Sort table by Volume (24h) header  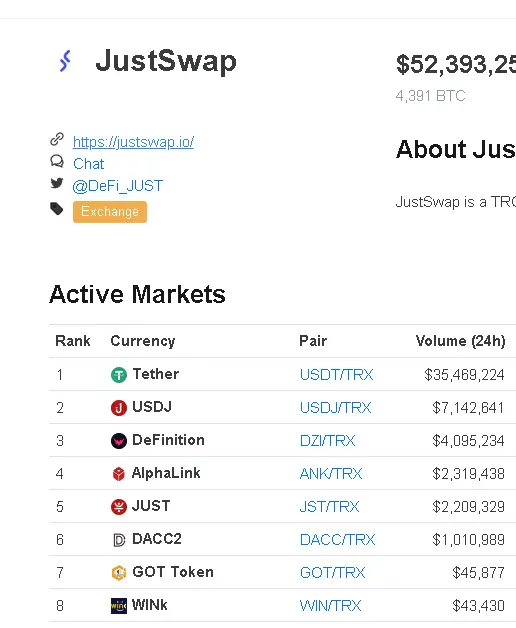(460, 341)
